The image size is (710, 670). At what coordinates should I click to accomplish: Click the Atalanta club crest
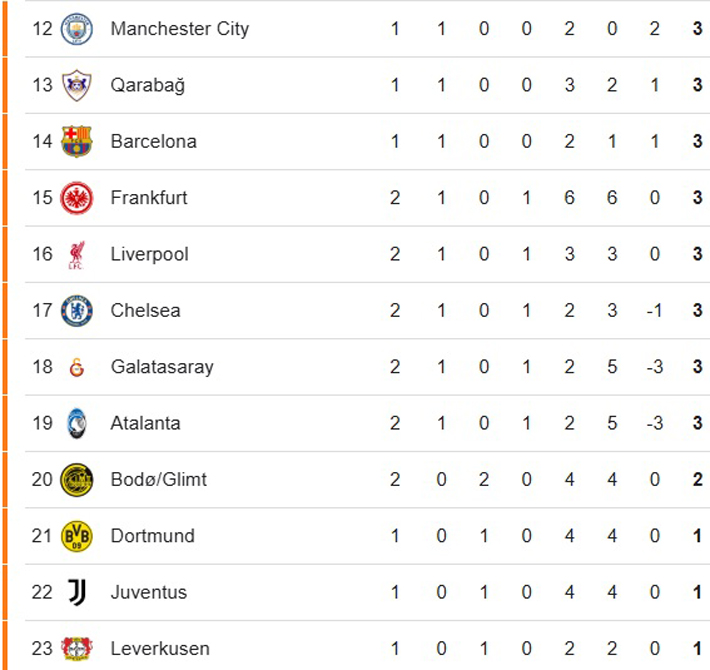tap(76, 423)
